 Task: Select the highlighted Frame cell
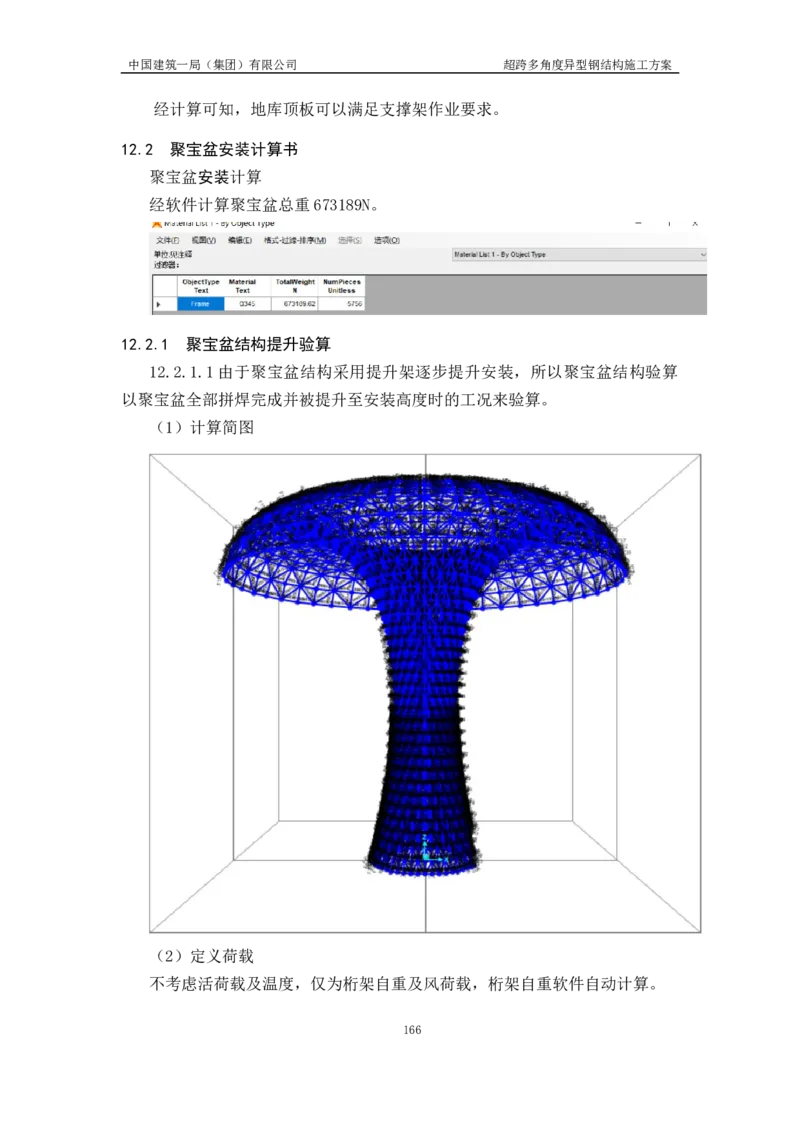tap(201, 304)
